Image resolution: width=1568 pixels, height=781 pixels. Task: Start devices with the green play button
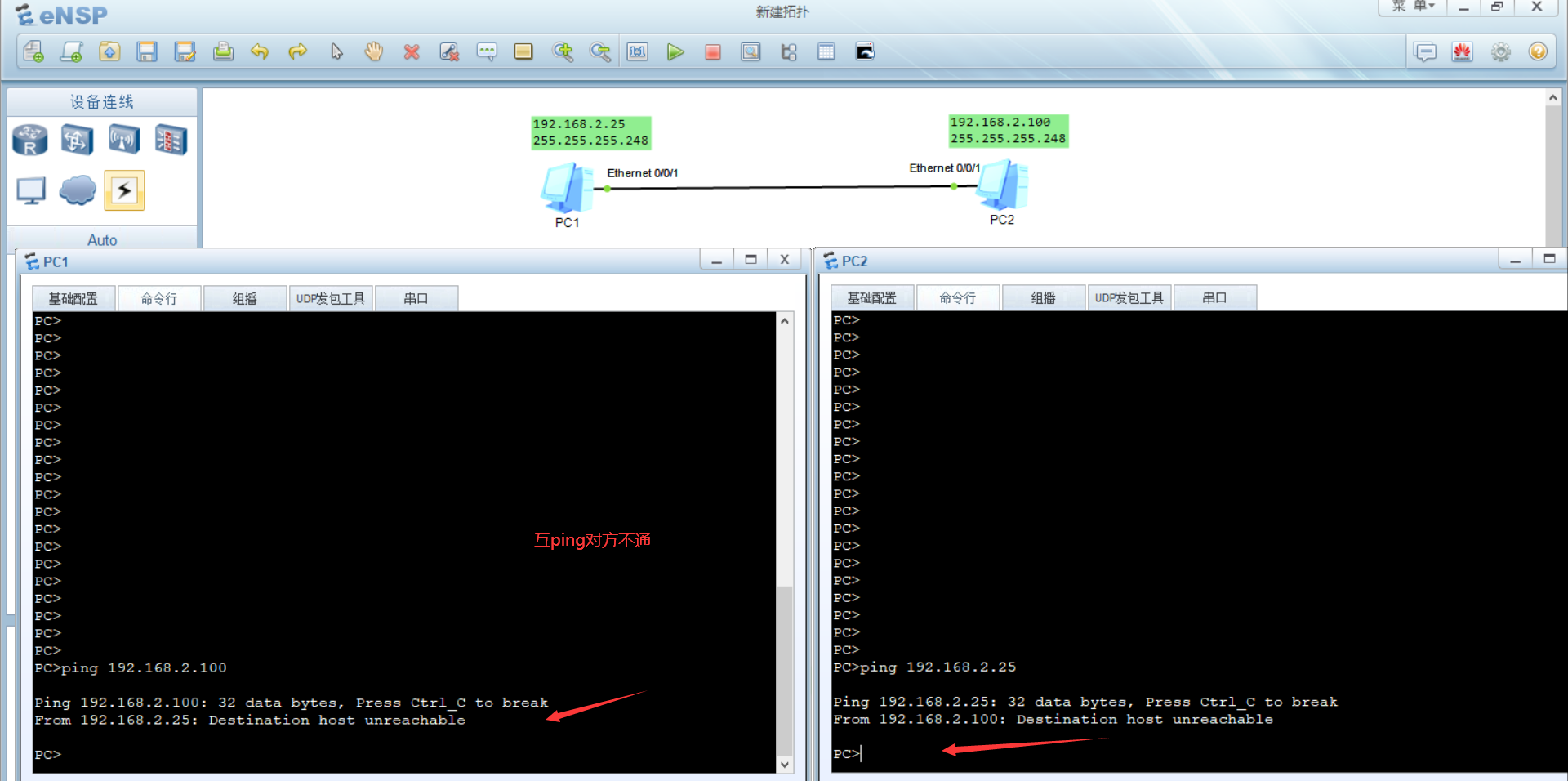675,52
